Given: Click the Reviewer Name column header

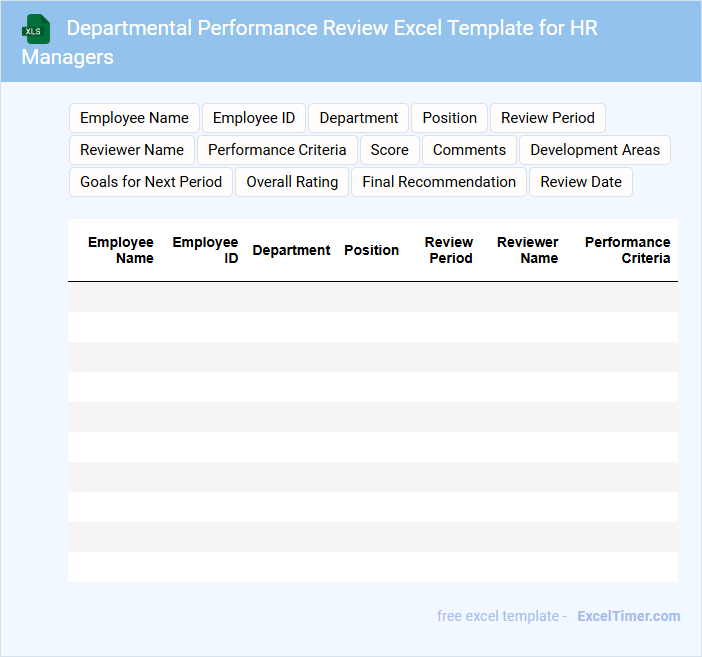Looking at the screenshot, I should point(528,250).
